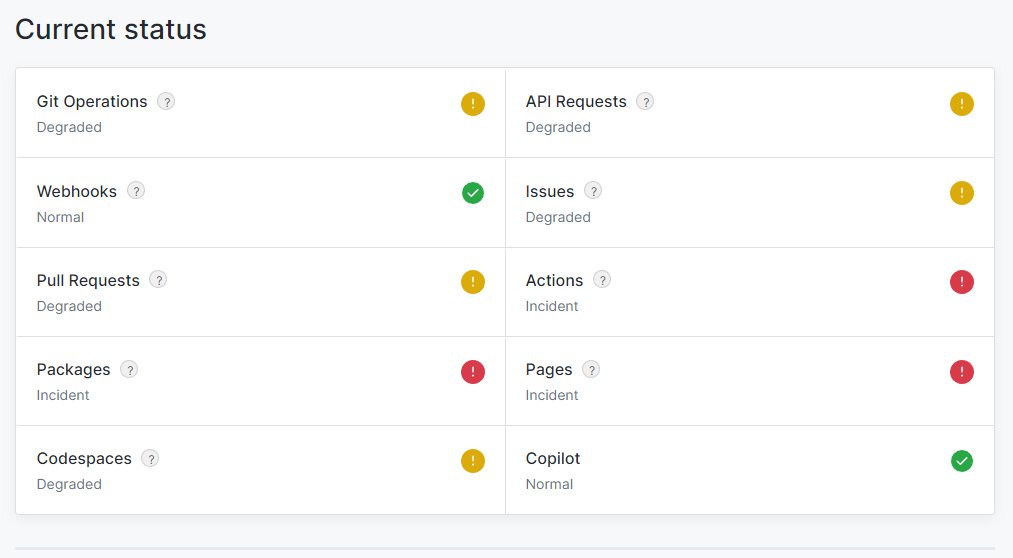1013x558 pixels.
Task: Click the yellow warning icon for API Requests
Action: [x=962, y=104]
